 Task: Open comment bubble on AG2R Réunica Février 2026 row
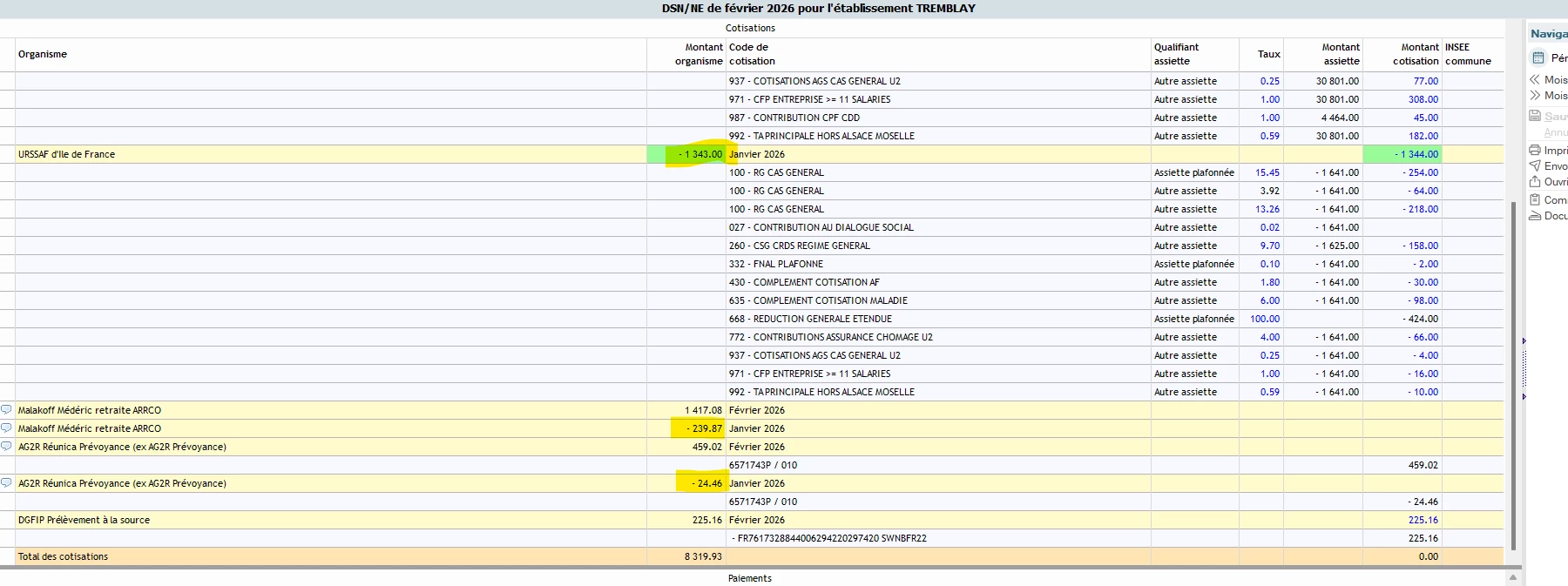[x=7, y=446]
